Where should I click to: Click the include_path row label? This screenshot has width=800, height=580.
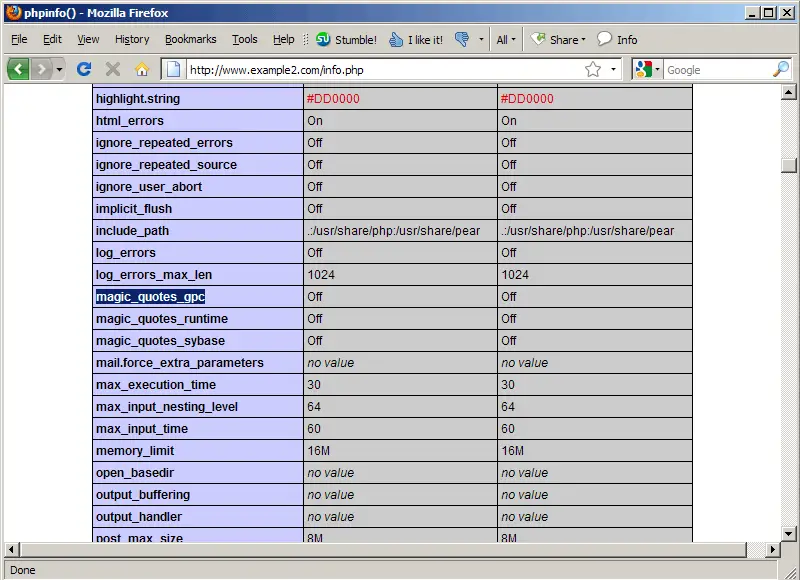132,231
